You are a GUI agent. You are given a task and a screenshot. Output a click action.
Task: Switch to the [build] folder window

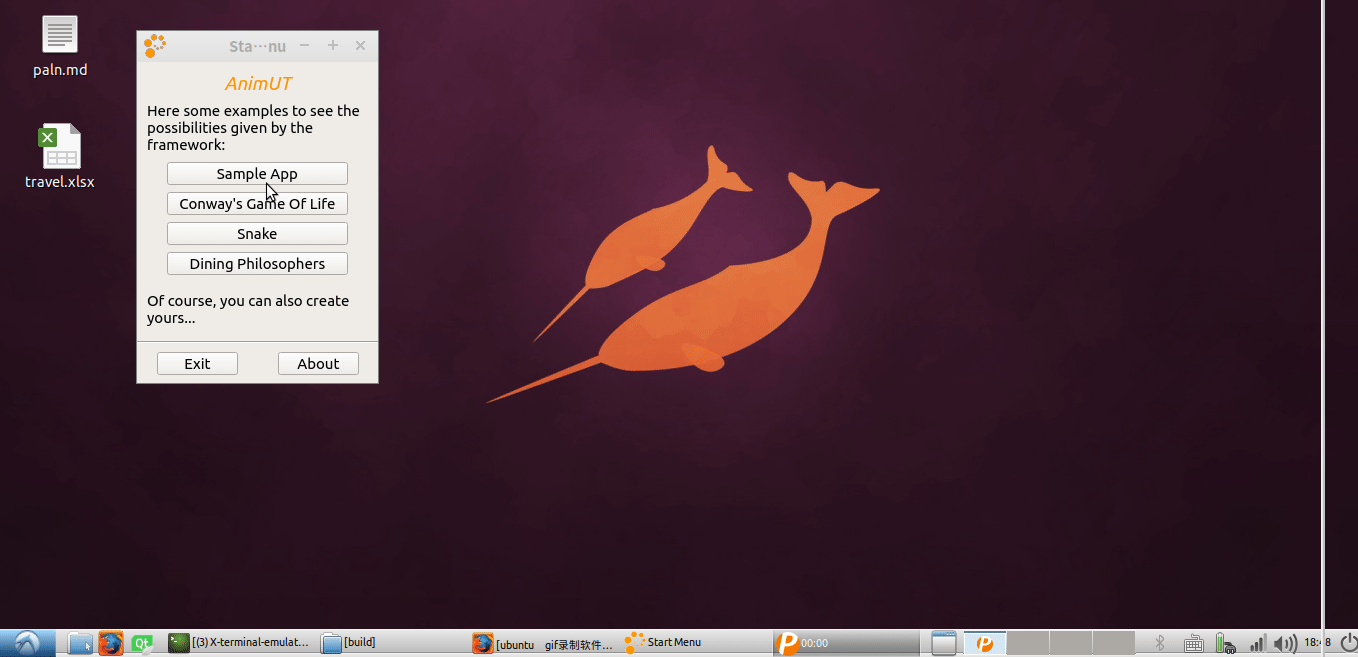click(394, 643)
